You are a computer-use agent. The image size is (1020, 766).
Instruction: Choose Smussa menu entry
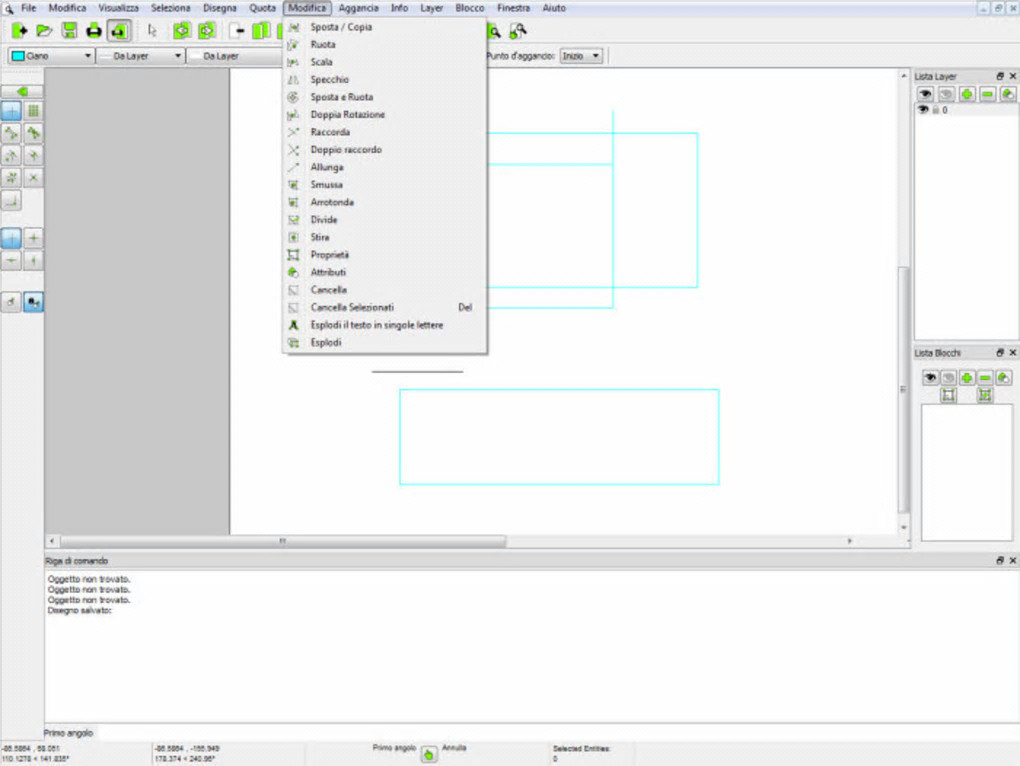coord(384,185)
